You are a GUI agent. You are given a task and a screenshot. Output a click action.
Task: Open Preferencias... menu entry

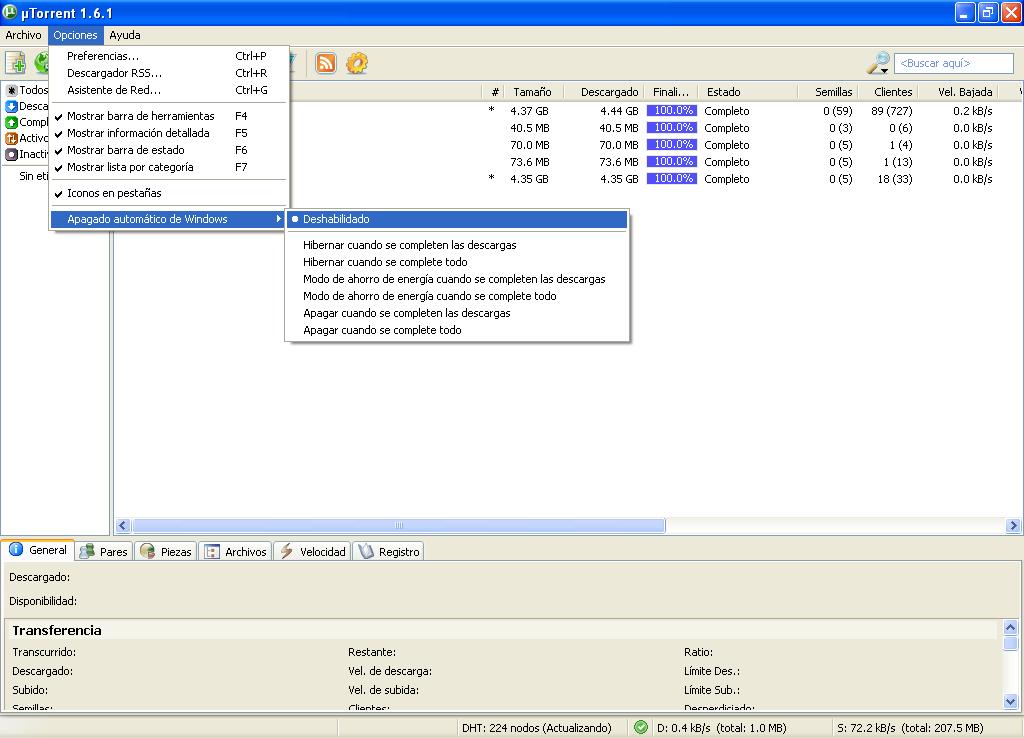tap(168, 56)
